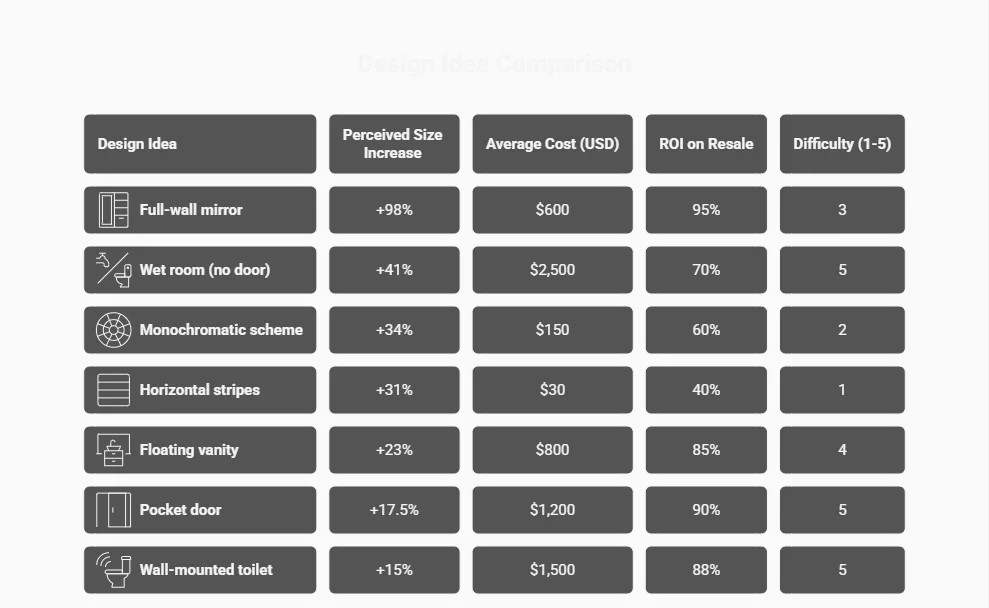Click the $2,500 cost cell
The width and height of the screenshot is (989, 608).
pyautogui.click(x=552, y=270)
